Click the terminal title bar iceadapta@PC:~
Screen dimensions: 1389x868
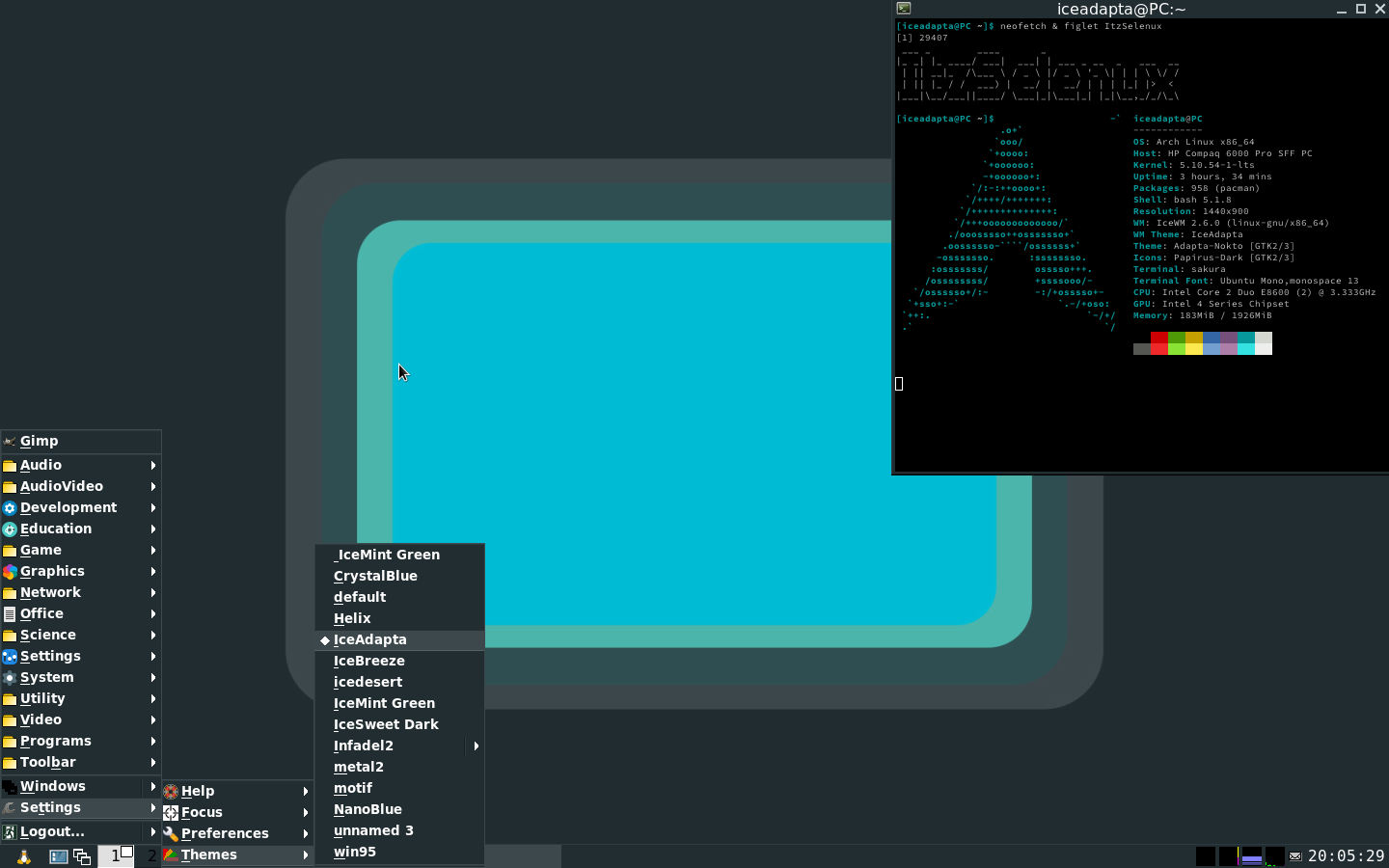(1121, 9)
